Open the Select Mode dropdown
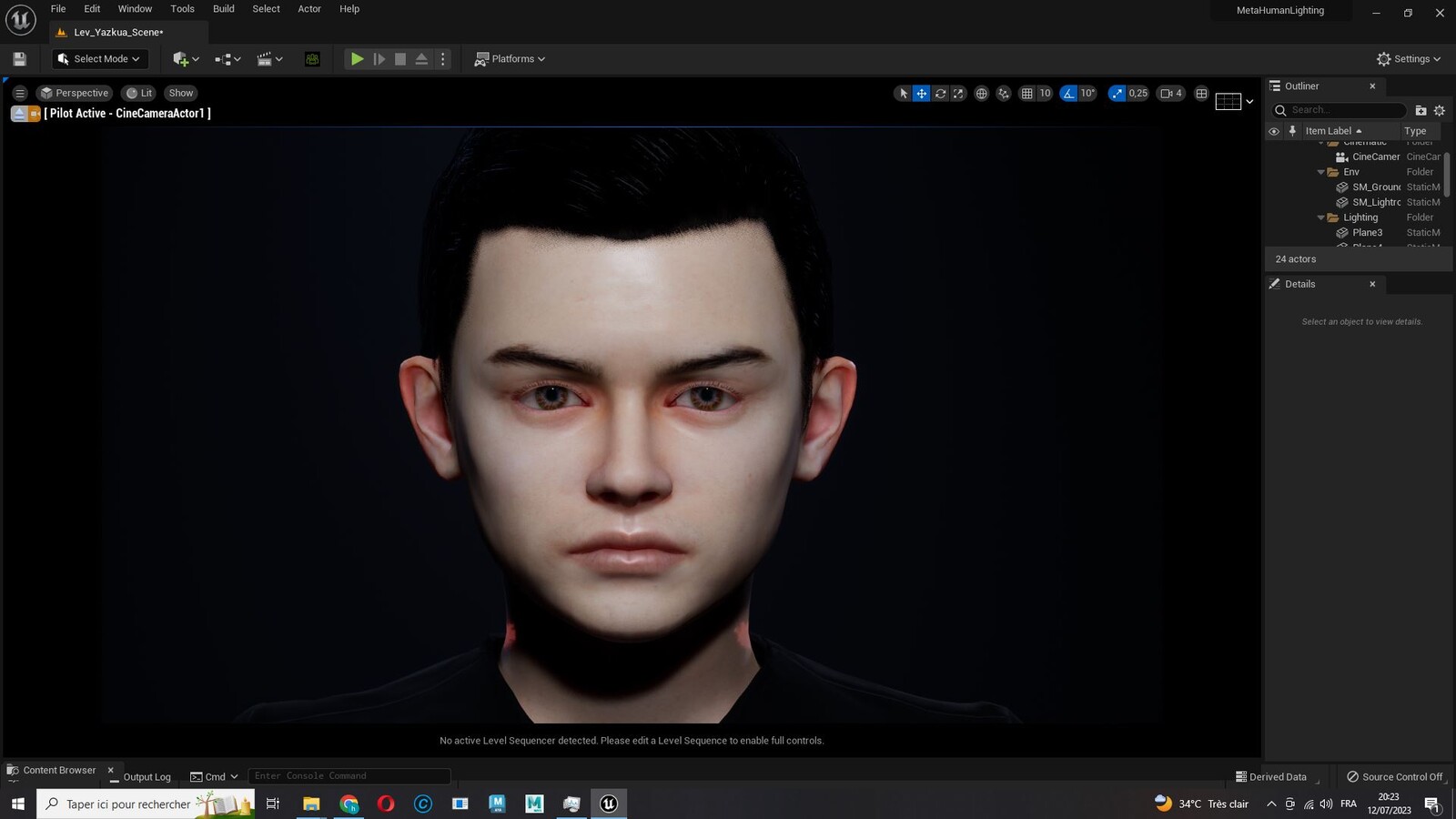The width and height of the screenshot is (1456, 819). tap(99, 59)
